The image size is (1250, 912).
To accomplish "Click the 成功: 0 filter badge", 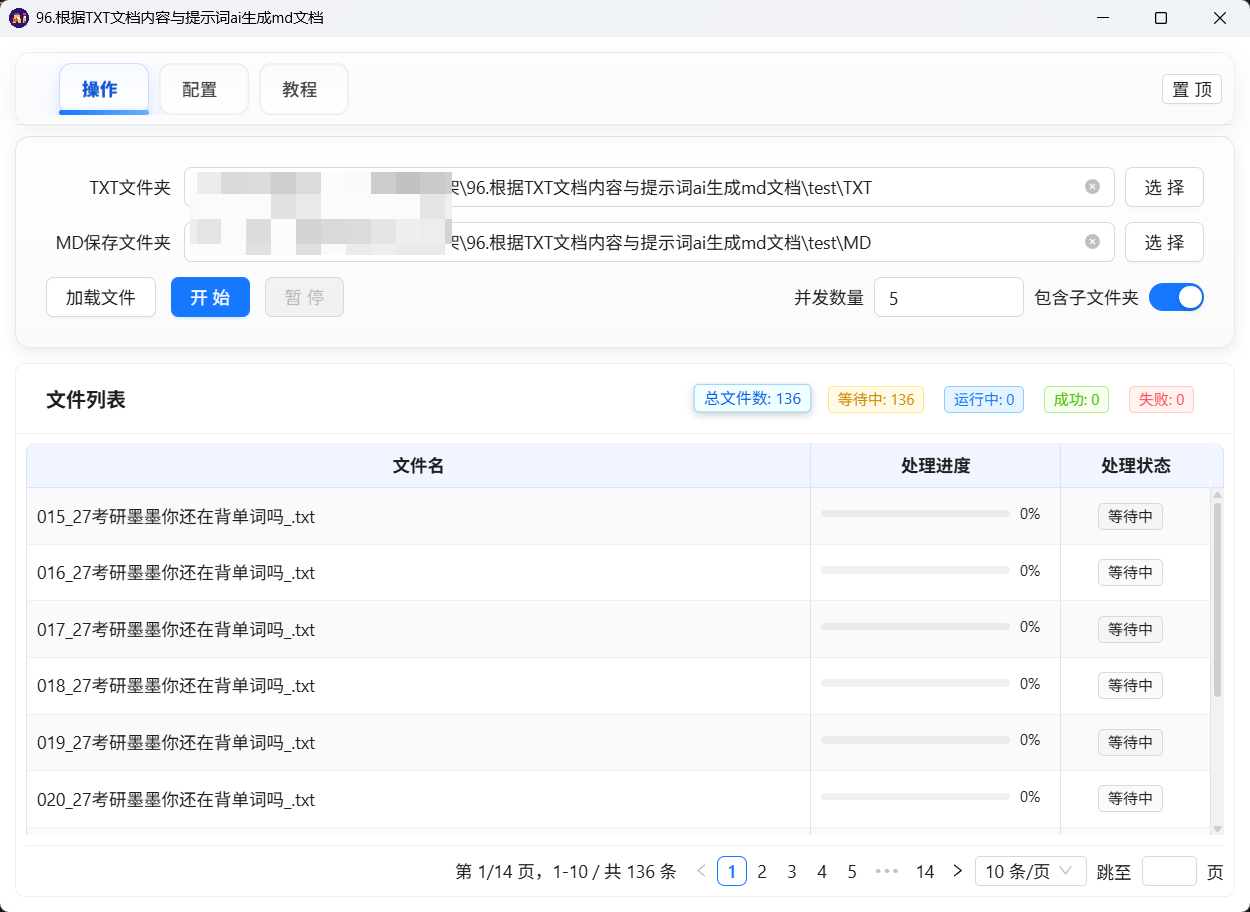I will click(1076, 398).
